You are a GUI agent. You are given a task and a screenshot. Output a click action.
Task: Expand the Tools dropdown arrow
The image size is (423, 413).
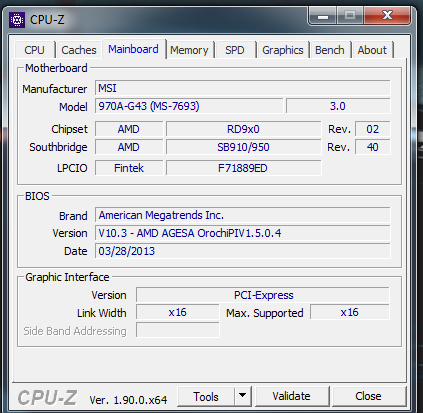point(243,397)
